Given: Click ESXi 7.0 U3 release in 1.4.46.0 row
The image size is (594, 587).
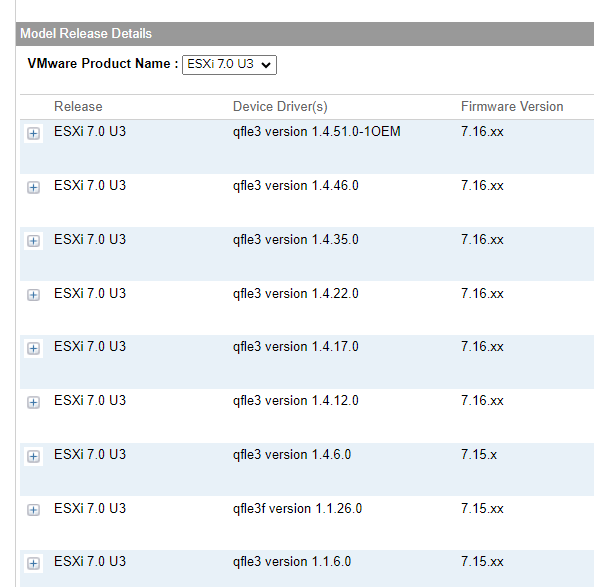Looking at the screenshot, I should pos(90,186).
